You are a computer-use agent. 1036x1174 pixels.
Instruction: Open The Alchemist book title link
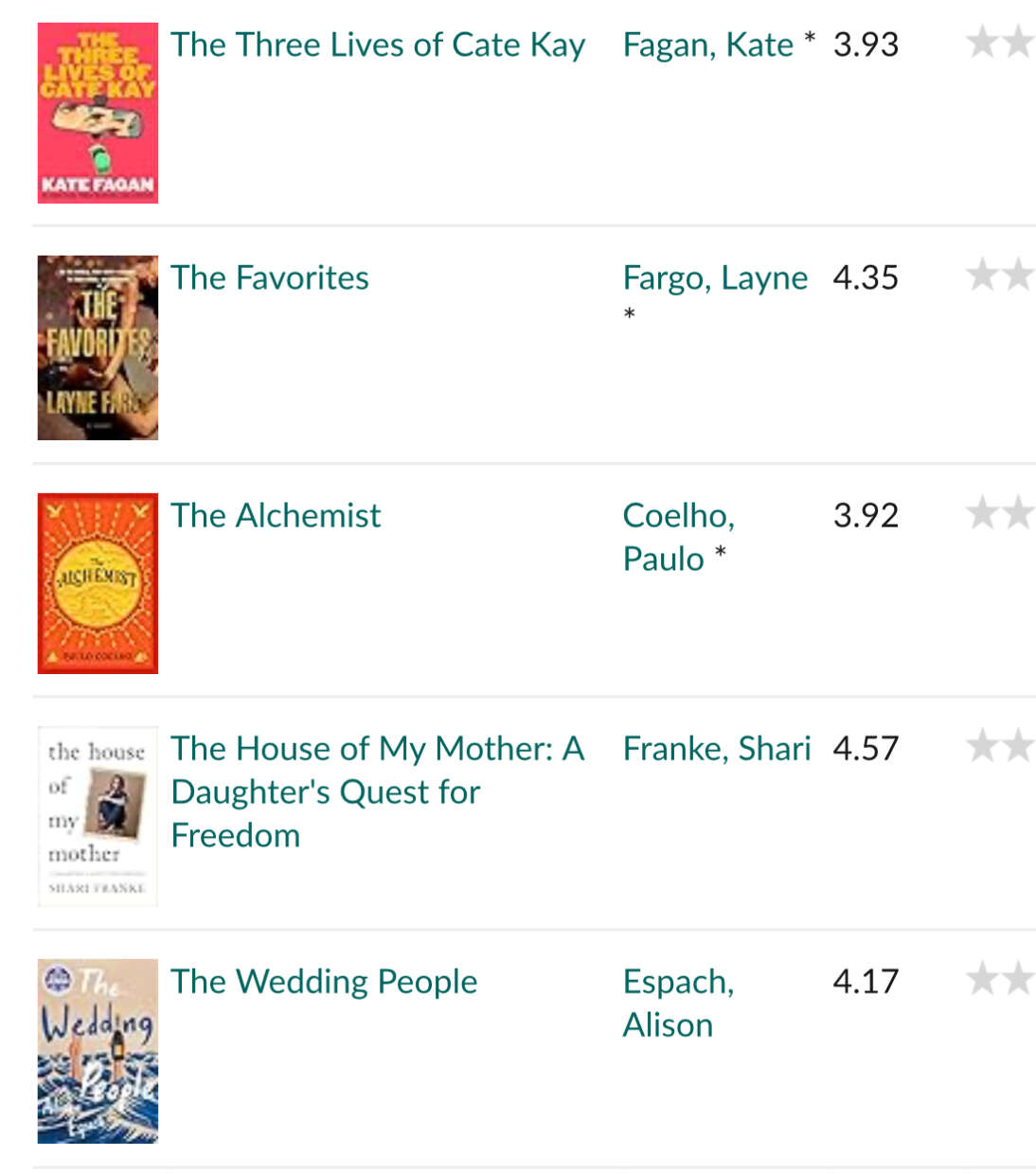click(276, 515)
